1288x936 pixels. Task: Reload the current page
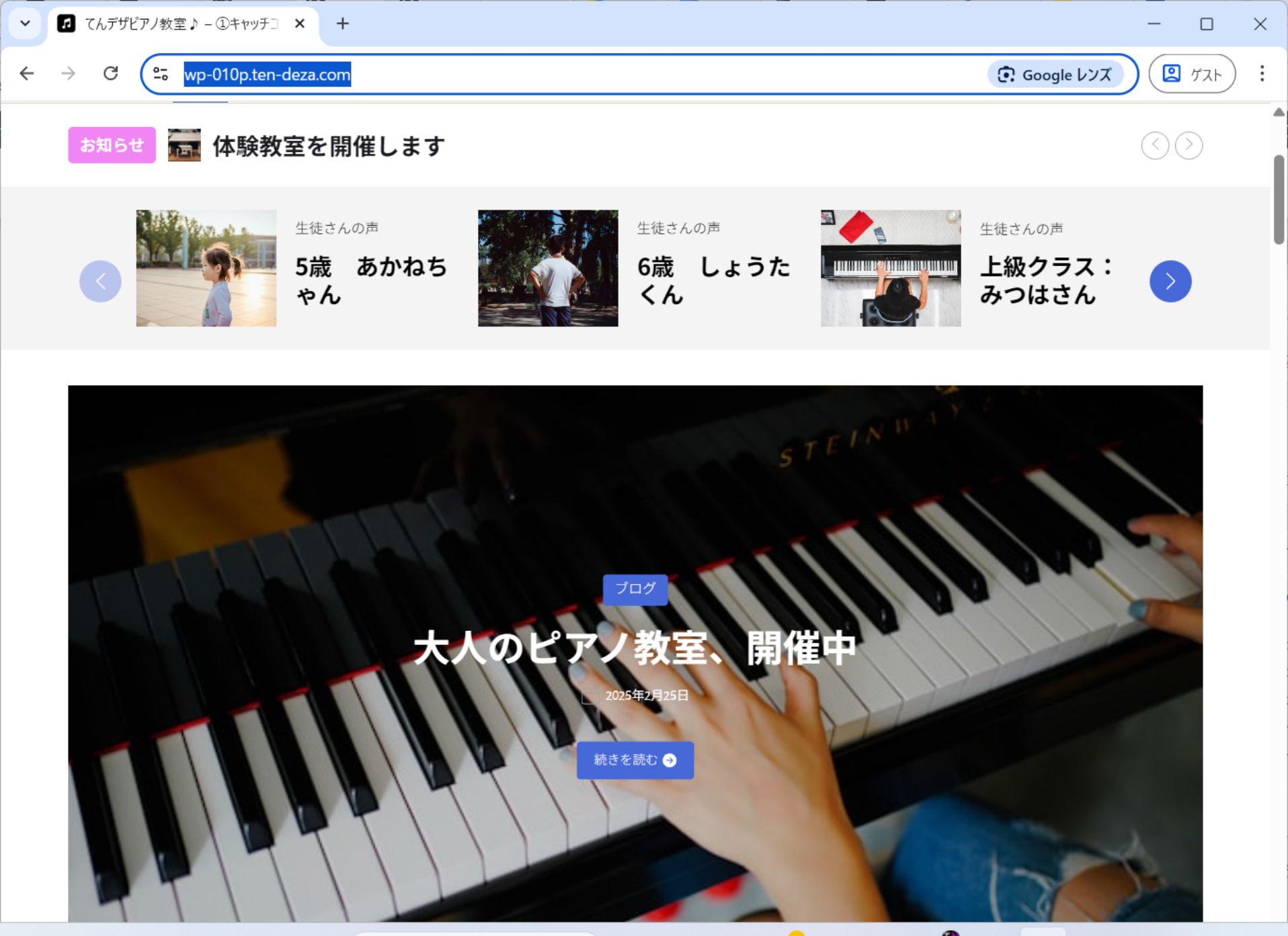pos(111,73)
